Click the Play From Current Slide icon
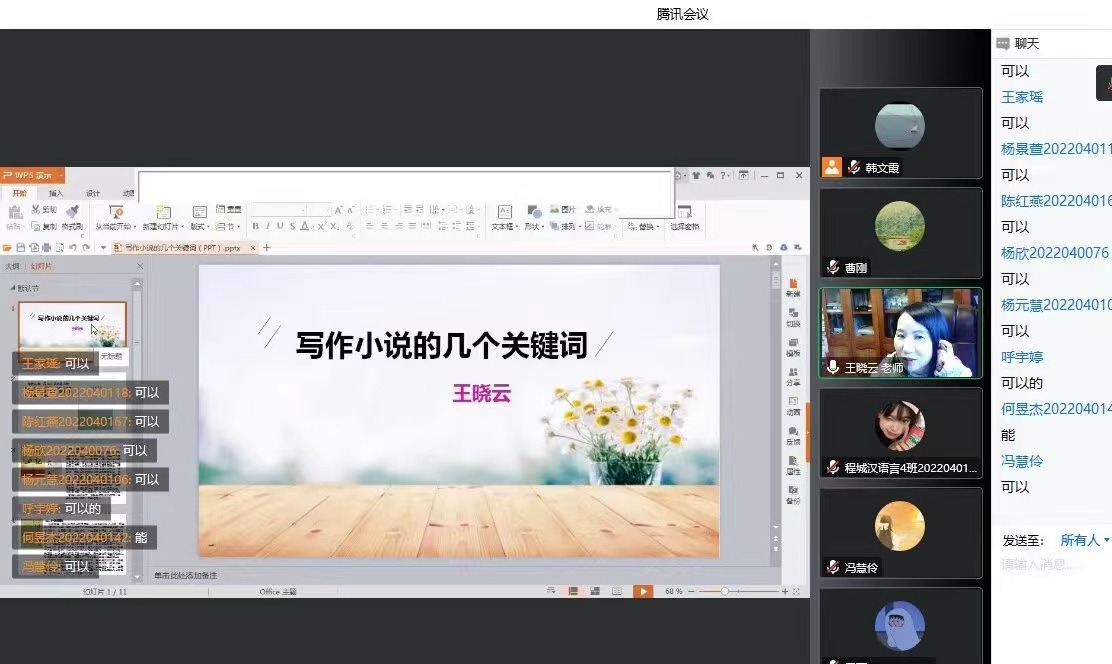This screenshot has height=664, width=1112. tap(116, 213)
